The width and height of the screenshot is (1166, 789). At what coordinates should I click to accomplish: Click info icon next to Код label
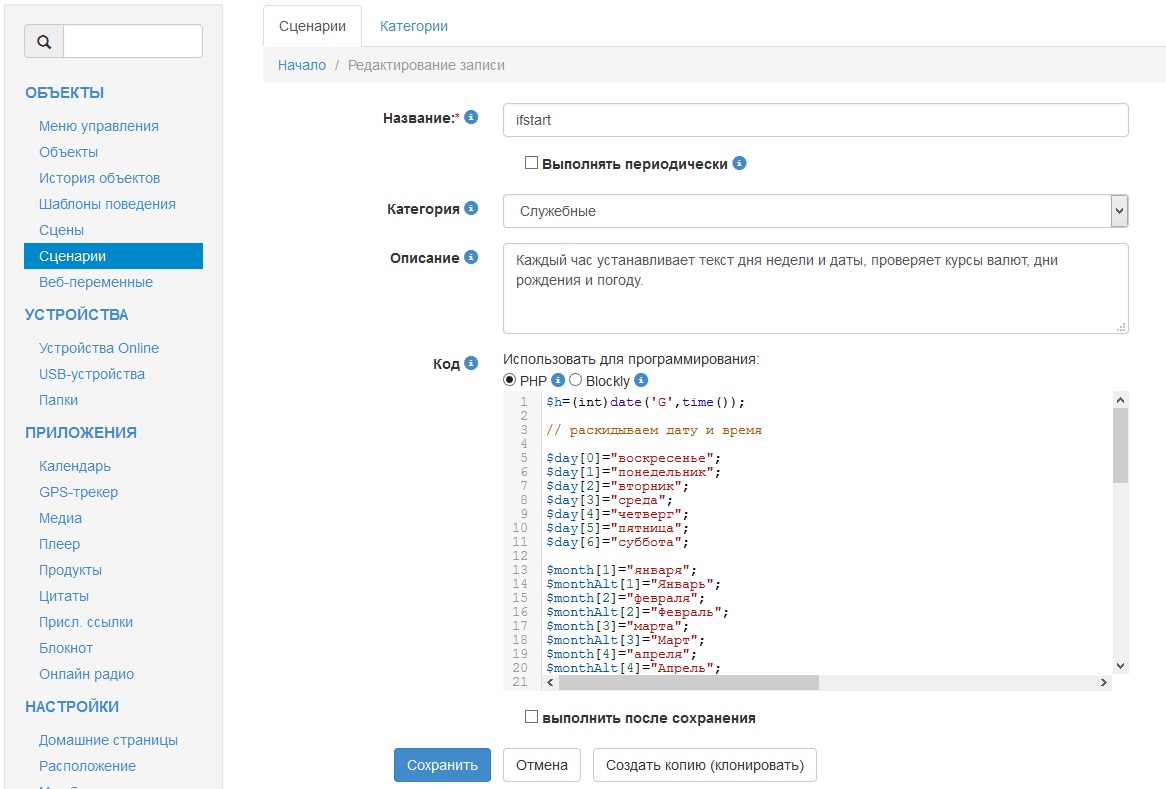[472, 364]
